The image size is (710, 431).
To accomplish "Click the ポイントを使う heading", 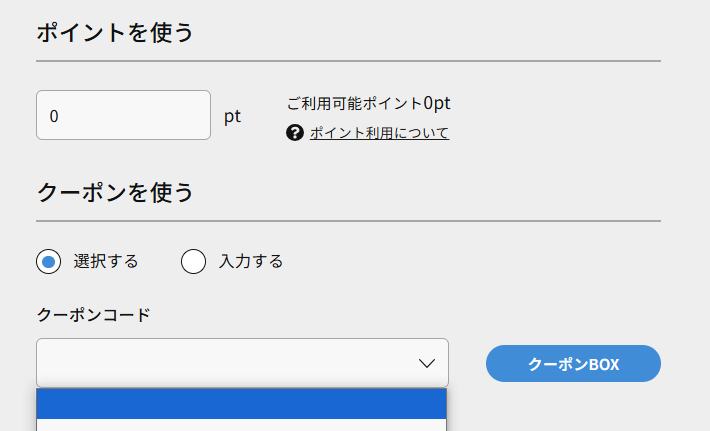I will pos(115,33).
